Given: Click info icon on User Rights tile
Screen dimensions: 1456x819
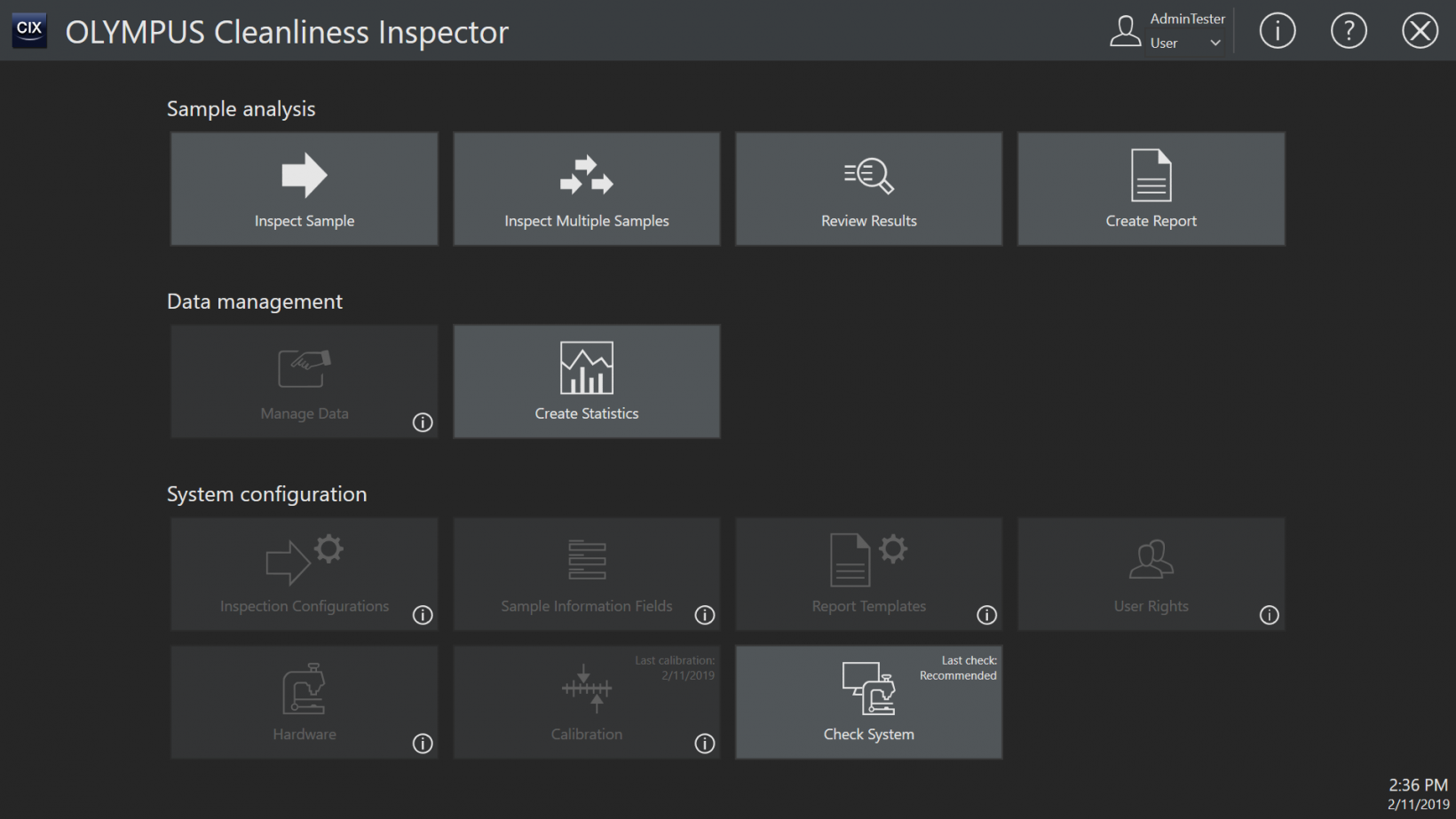Looking at the screenshot, I should tap(1269, 615).
